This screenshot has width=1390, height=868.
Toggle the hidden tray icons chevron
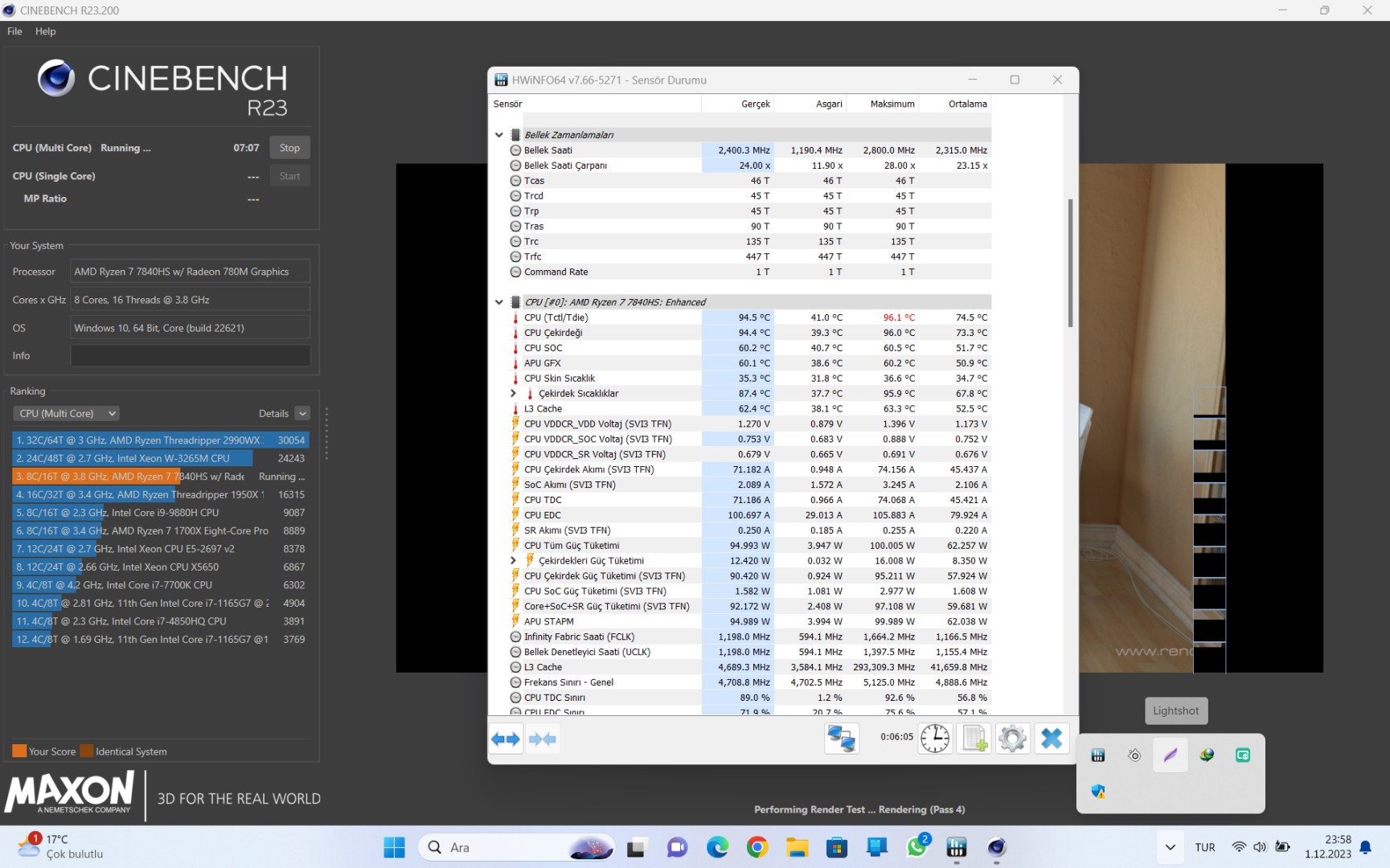[x=1171, y=847]
